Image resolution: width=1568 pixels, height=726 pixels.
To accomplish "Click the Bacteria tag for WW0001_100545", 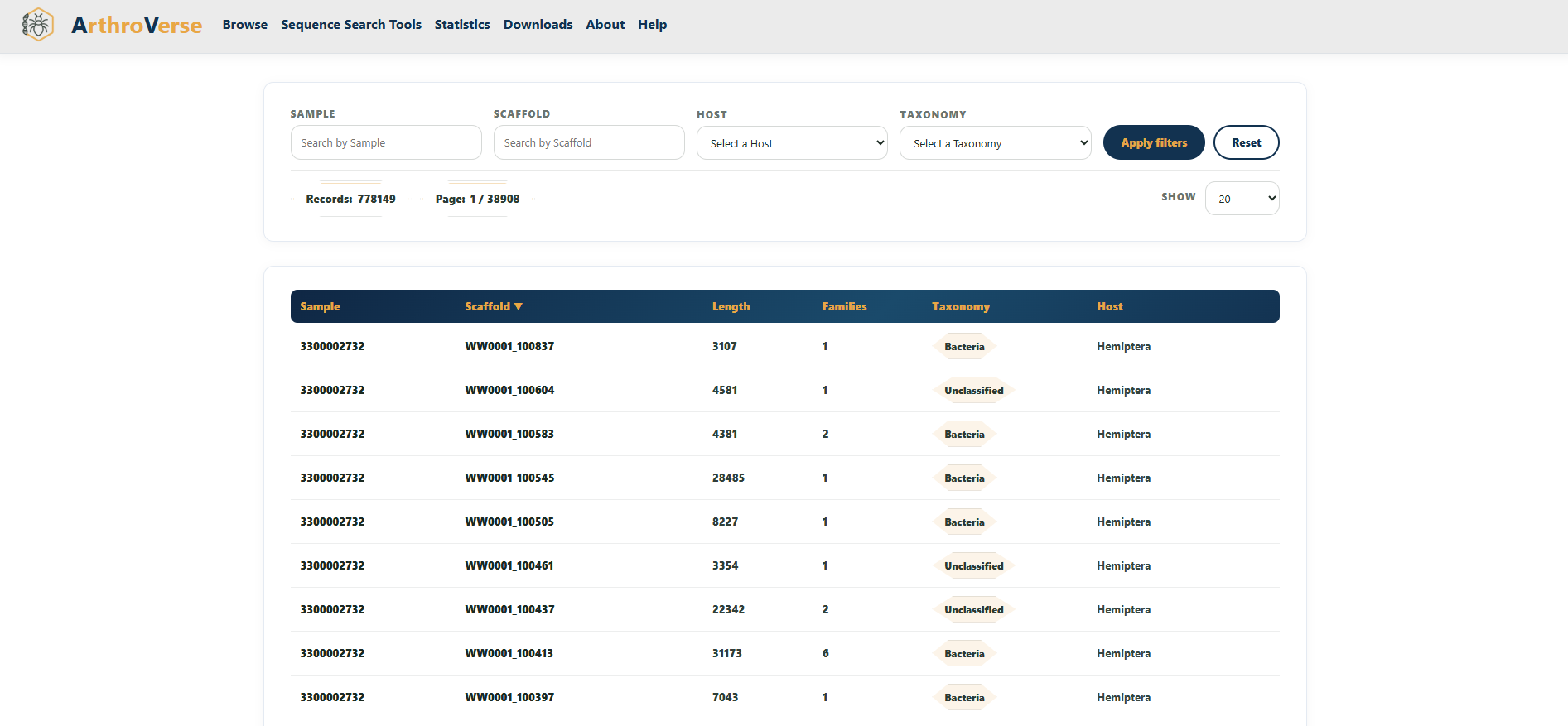I will [x=964, y=478].
